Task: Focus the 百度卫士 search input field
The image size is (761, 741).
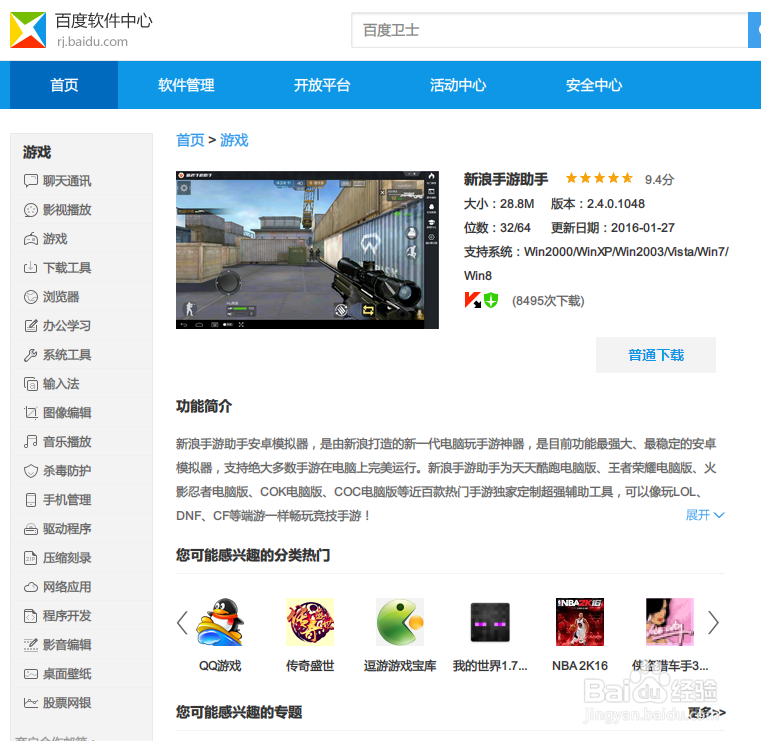Action: click(549, 30)
